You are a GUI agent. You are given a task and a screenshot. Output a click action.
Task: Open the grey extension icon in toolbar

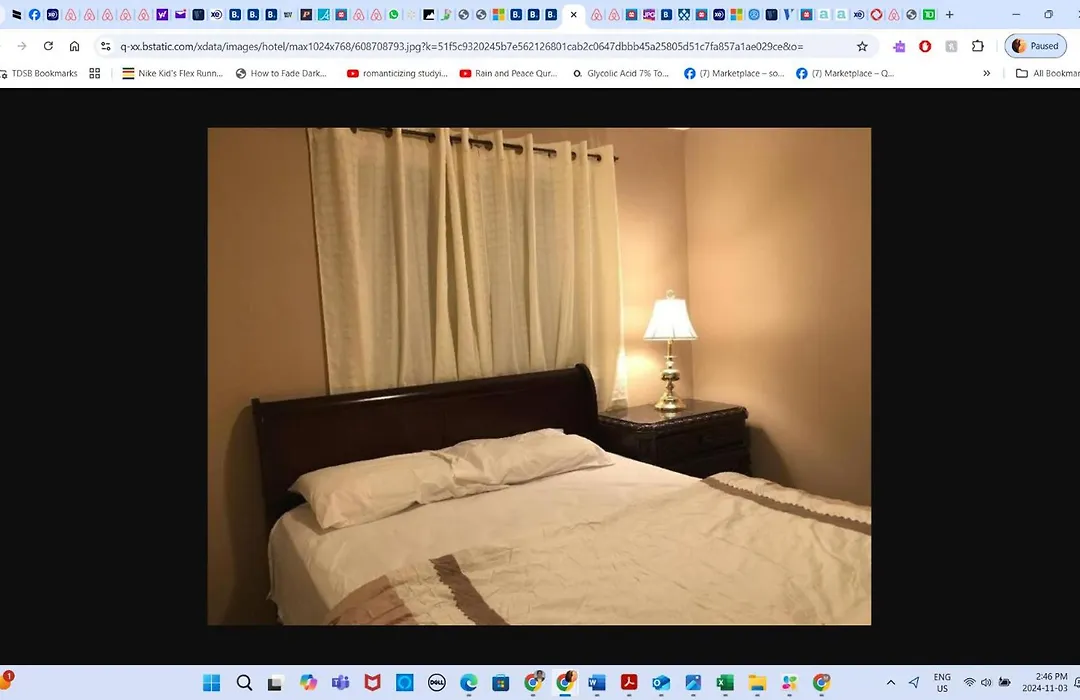(x=951, y=46)
